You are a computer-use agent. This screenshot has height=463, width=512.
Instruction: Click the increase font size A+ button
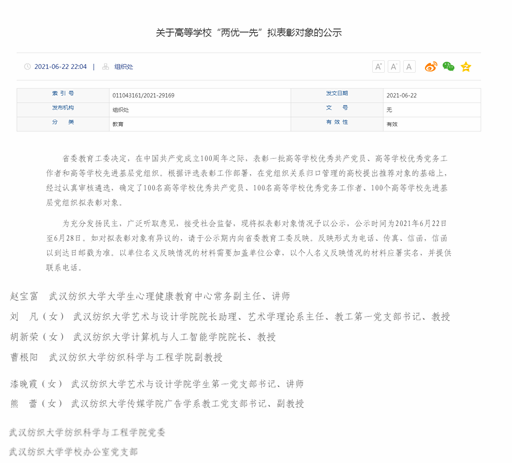coord(378,67)
